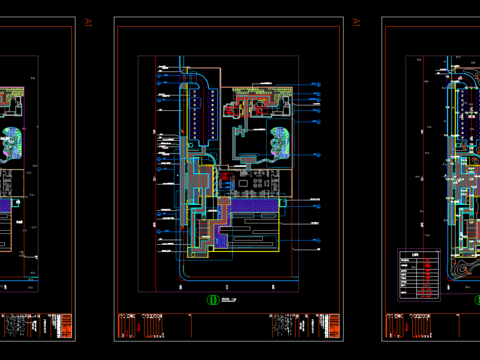
Task: Select the underlined drawing title beside green circle
Action: [x=229, y=300]
